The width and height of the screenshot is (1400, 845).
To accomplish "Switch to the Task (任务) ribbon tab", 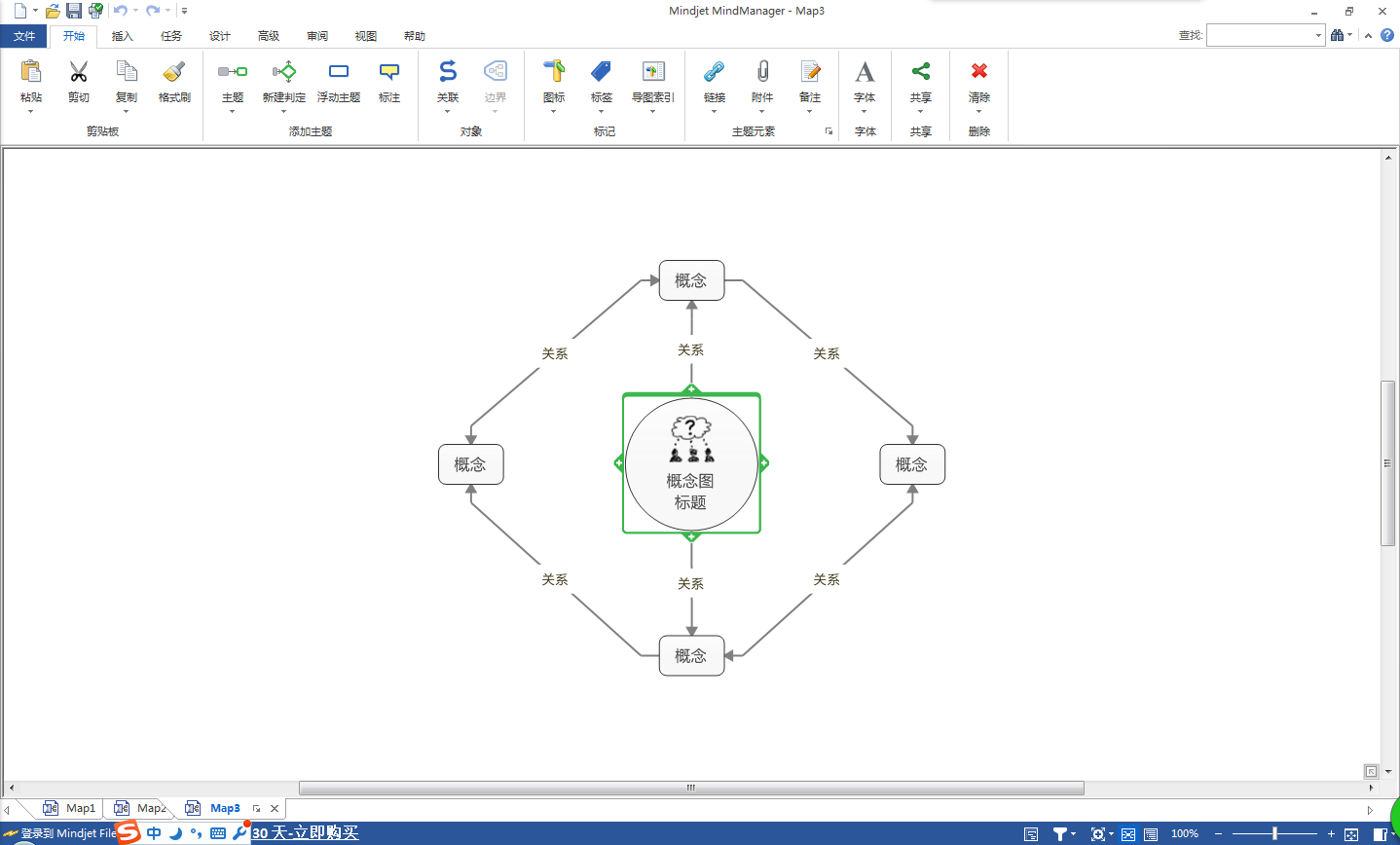I will click(171, 36).
